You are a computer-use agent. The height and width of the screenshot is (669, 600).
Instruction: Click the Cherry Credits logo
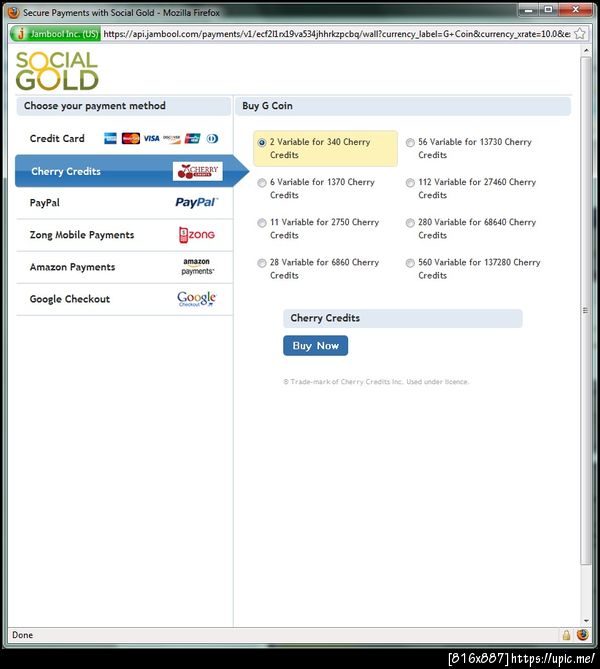[x=198, y=171]
